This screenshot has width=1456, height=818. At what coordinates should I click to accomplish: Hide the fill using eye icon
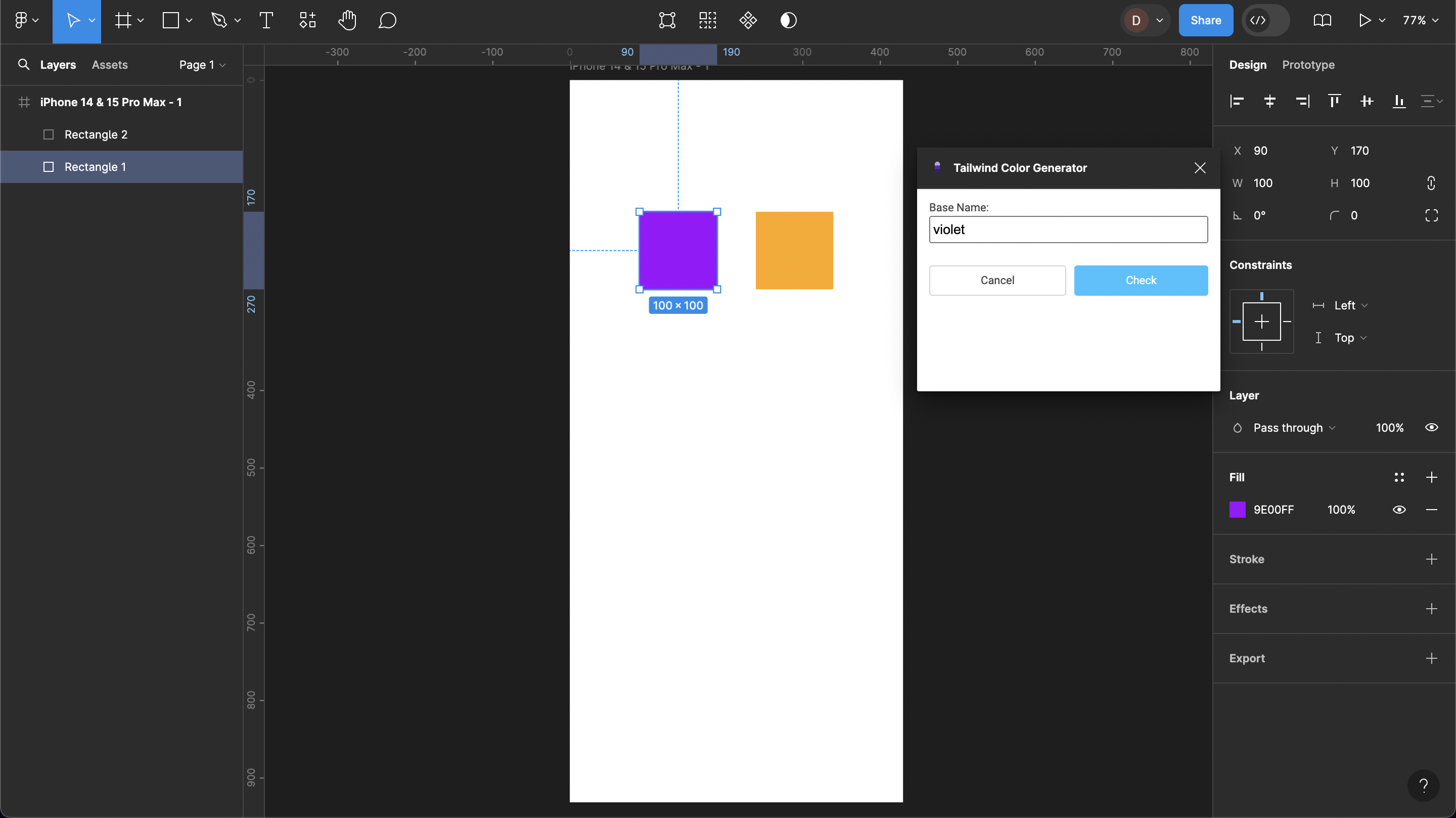click(1399, 509)
